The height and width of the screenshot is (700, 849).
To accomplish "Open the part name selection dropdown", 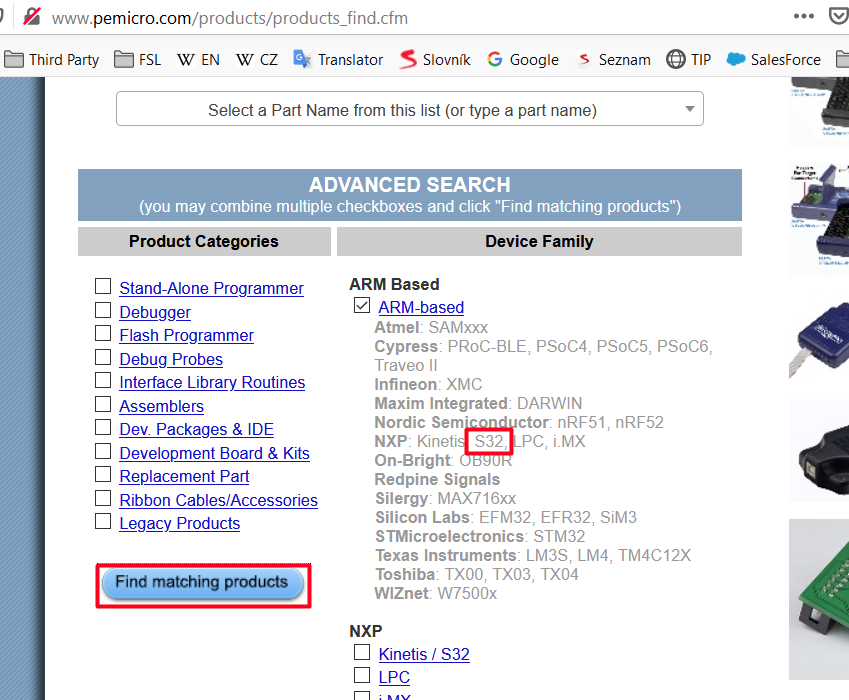I will click(410, 109).
